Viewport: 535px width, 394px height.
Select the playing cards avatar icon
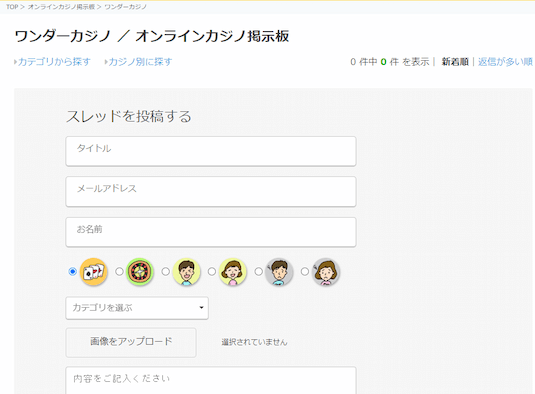pos(93,272)
